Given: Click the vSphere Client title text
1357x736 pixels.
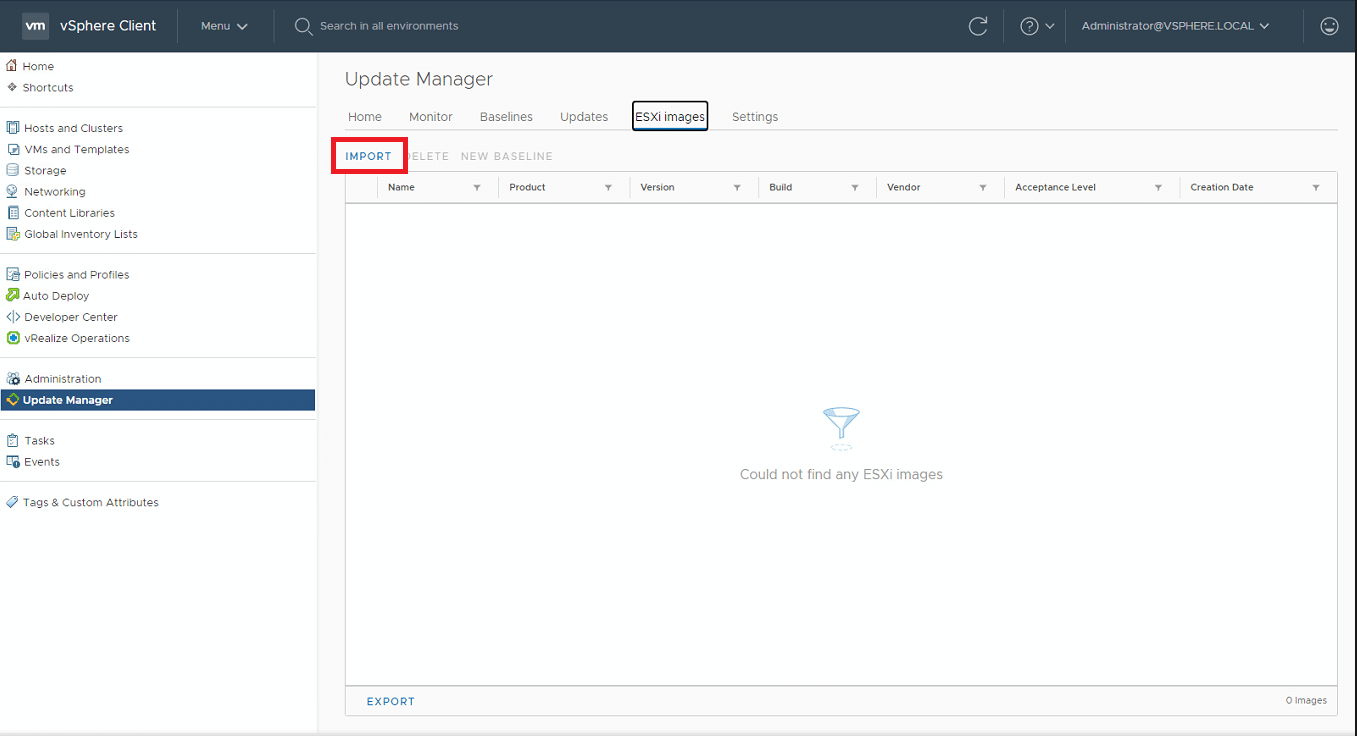Looking at the screenshot, I should coord(109,26).
